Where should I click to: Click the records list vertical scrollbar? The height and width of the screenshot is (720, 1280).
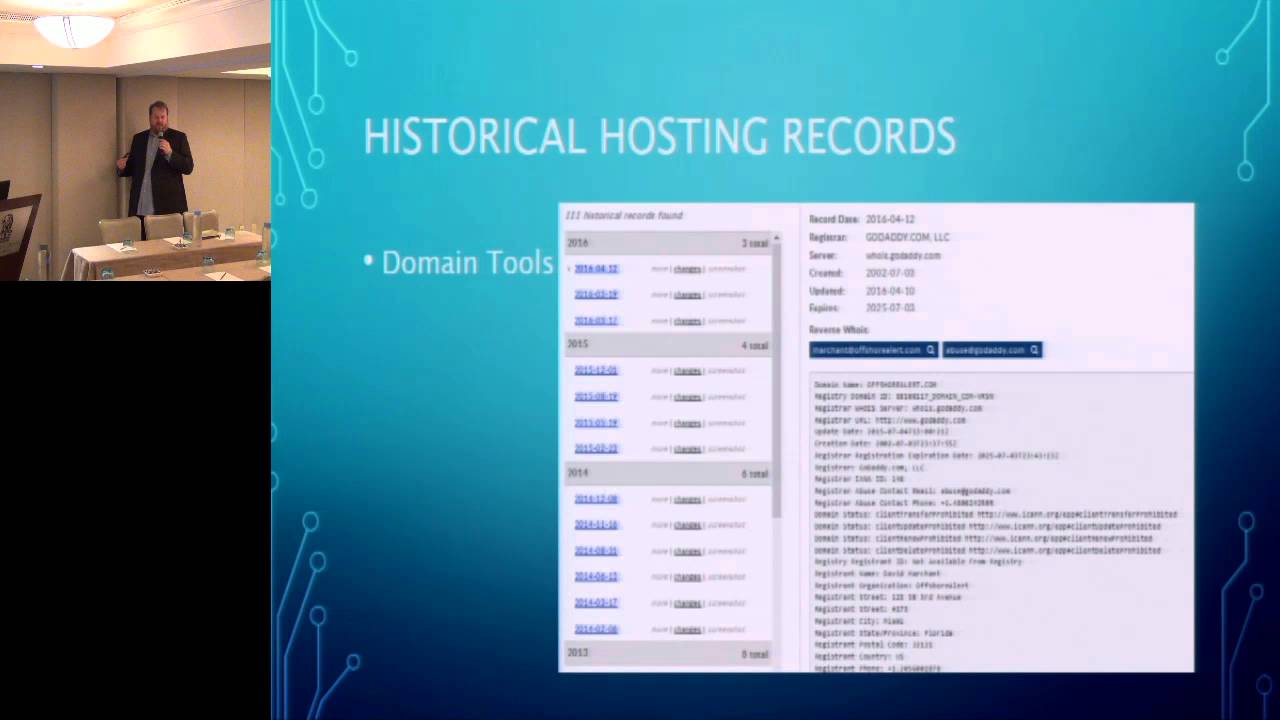pos(776,380)
